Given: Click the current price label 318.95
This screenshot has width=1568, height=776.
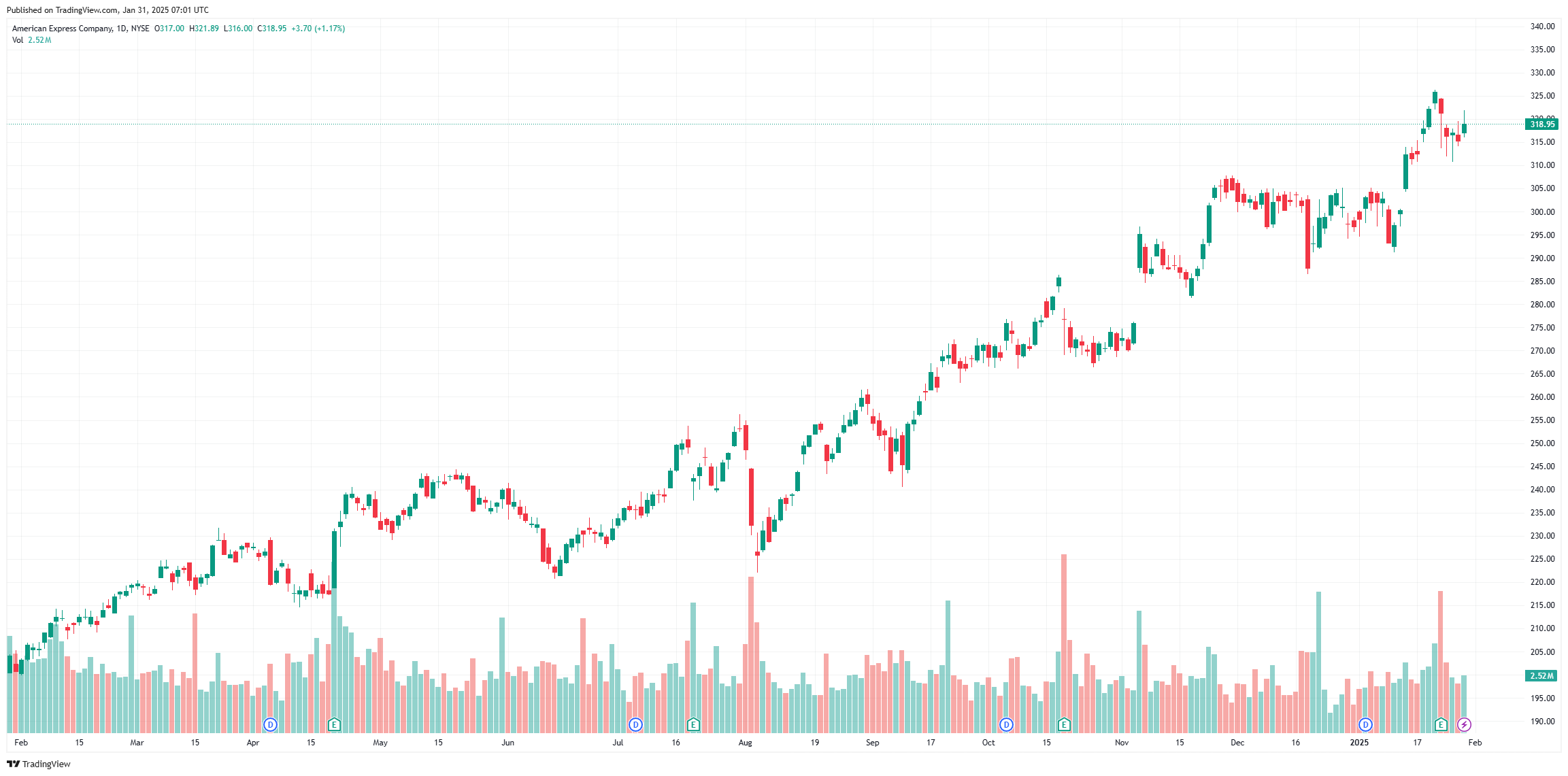Looking at the screenshot, I should click(1542, 124).
